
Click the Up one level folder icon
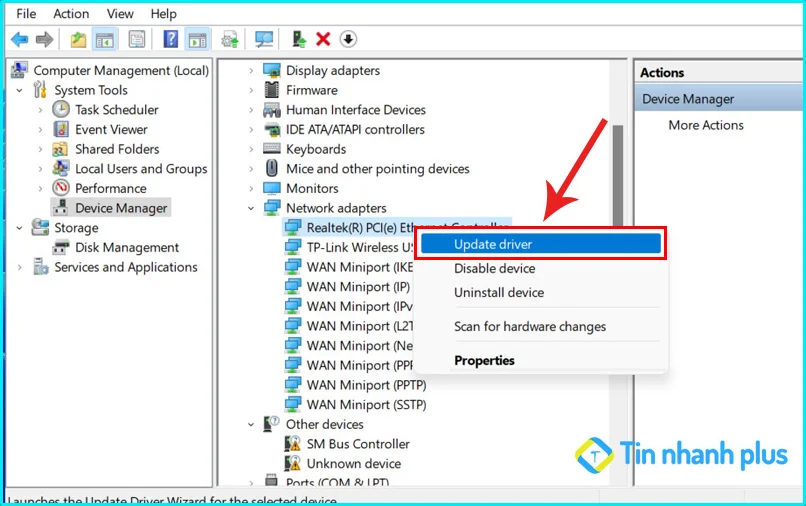click(x=78, y=39)
